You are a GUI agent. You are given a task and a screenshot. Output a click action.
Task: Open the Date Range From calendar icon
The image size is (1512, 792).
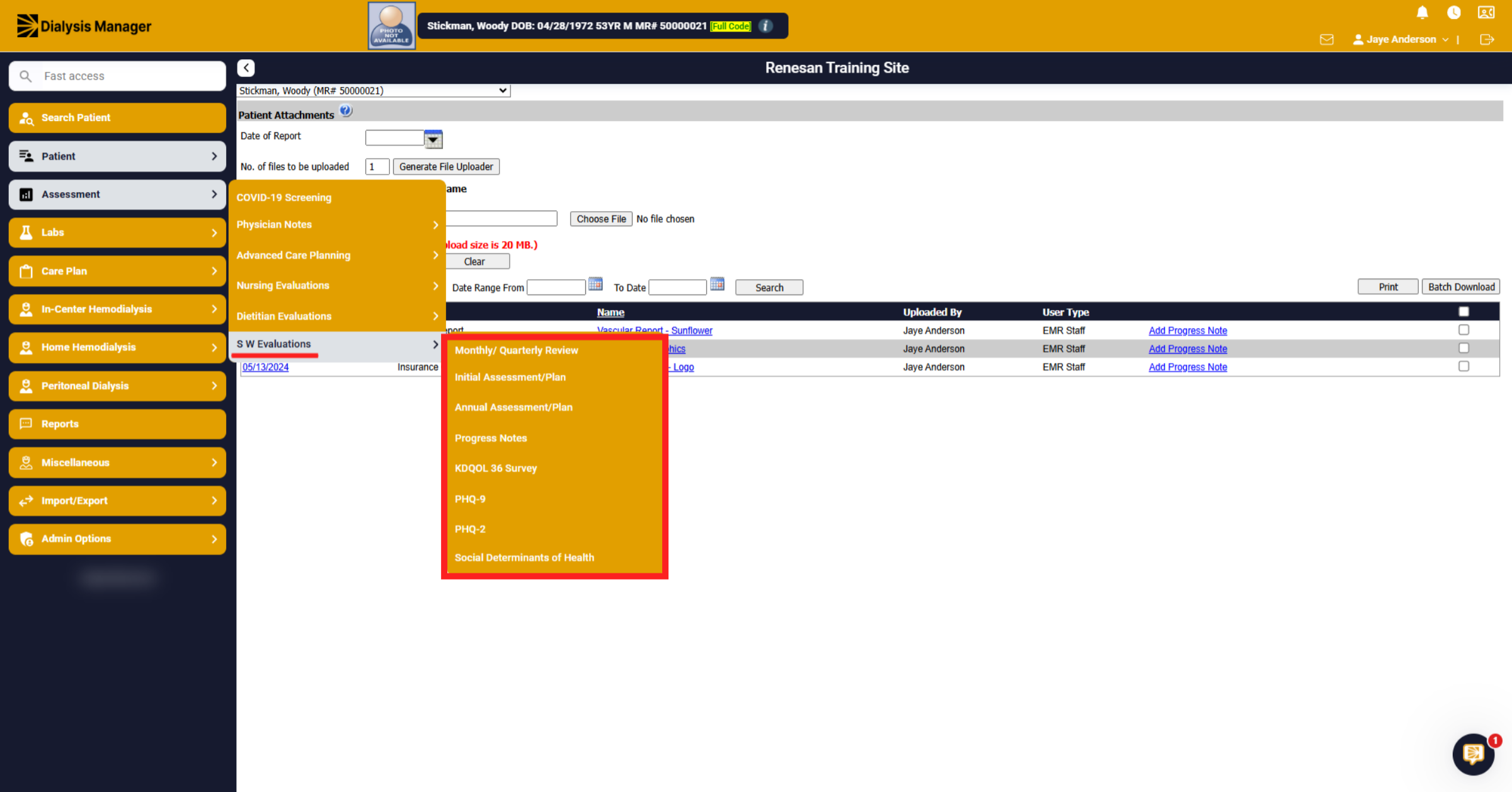click(x=595, y=284)
